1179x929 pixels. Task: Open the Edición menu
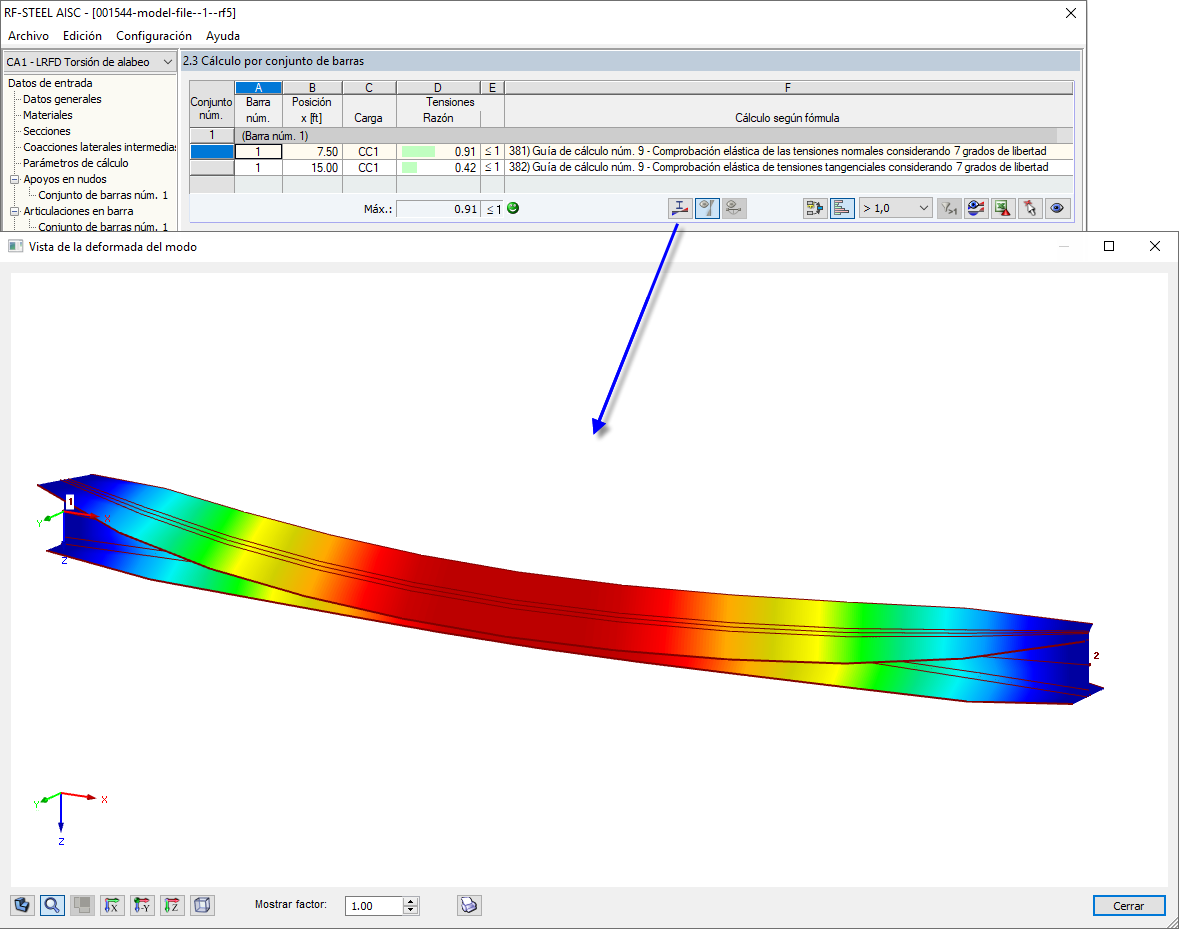coord(82,35)
